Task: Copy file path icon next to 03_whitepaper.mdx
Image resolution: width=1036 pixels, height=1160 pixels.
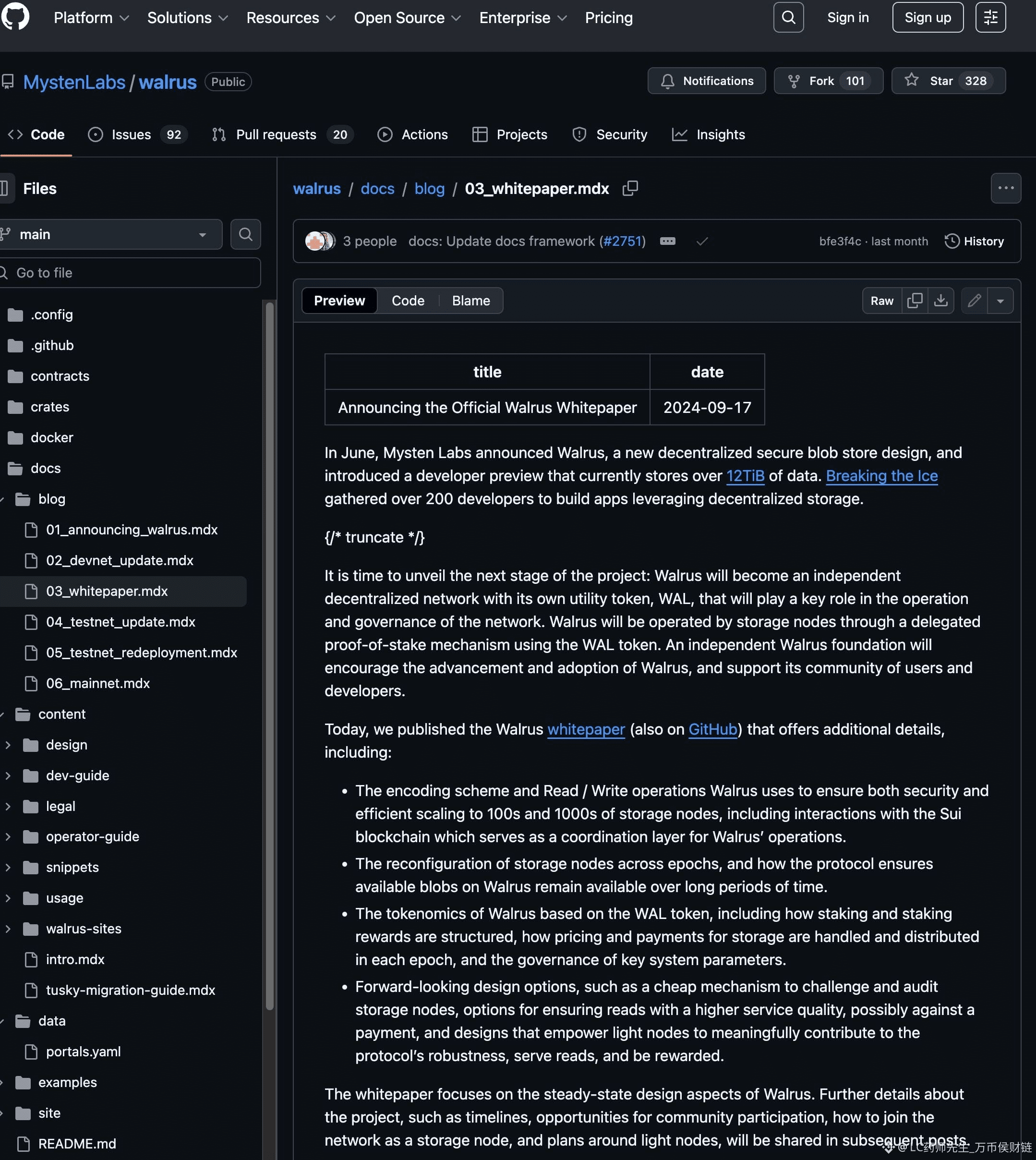Action: click(x=630, y=188)
